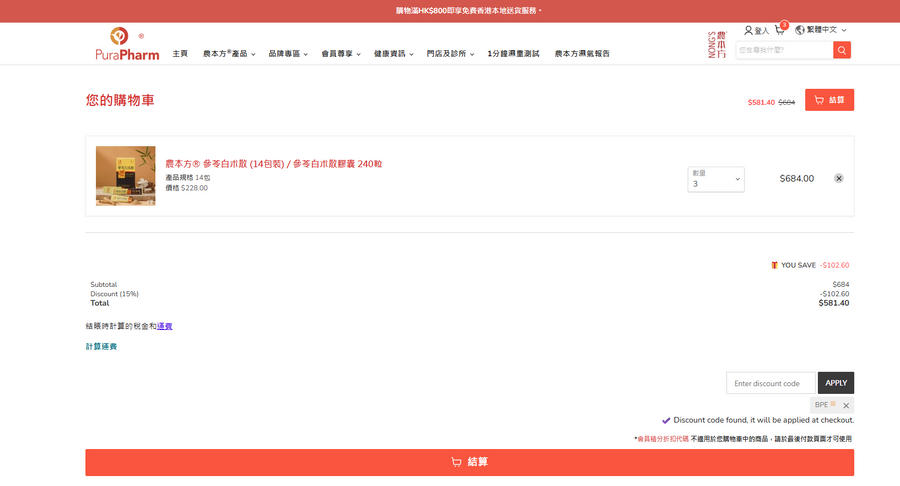Click the globe language icon
The width and height of the screenshot is (900, 486).
click(x=800, y=30)
